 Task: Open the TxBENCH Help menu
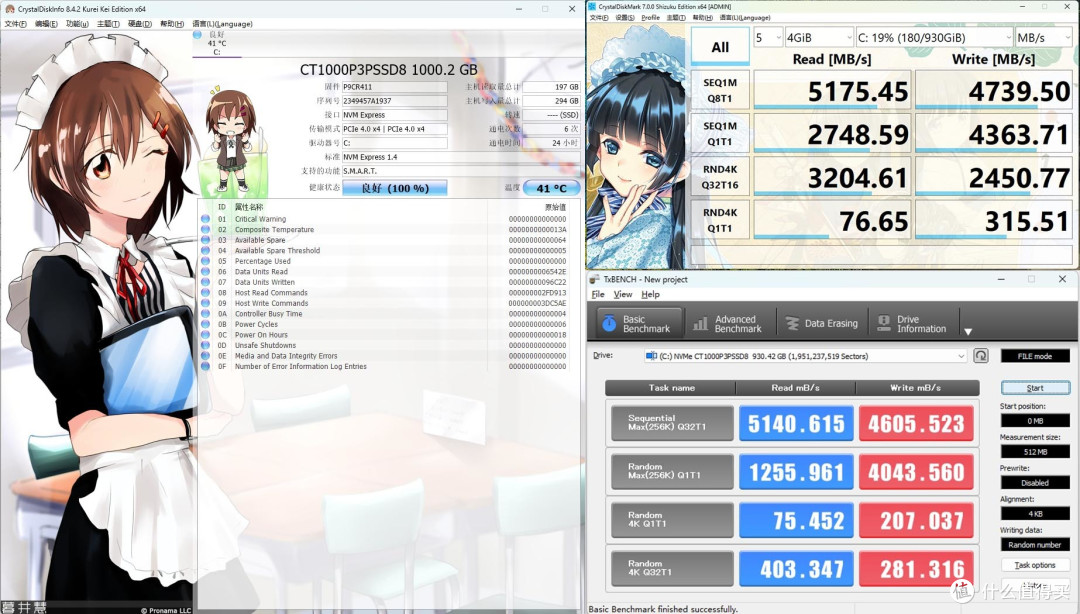click(650, 294)
